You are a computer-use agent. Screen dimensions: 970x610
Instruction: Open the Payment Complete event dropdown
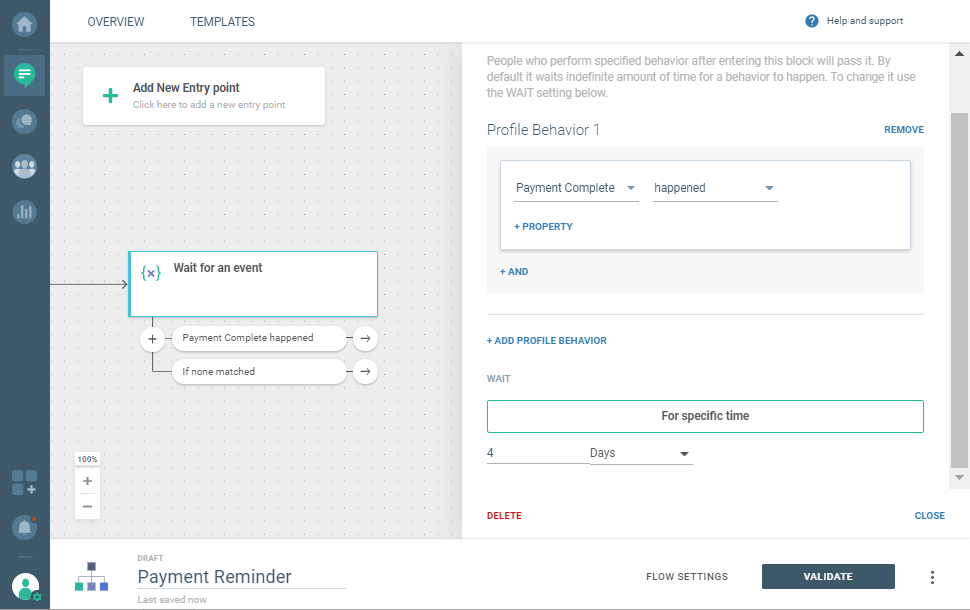(575, 188)
